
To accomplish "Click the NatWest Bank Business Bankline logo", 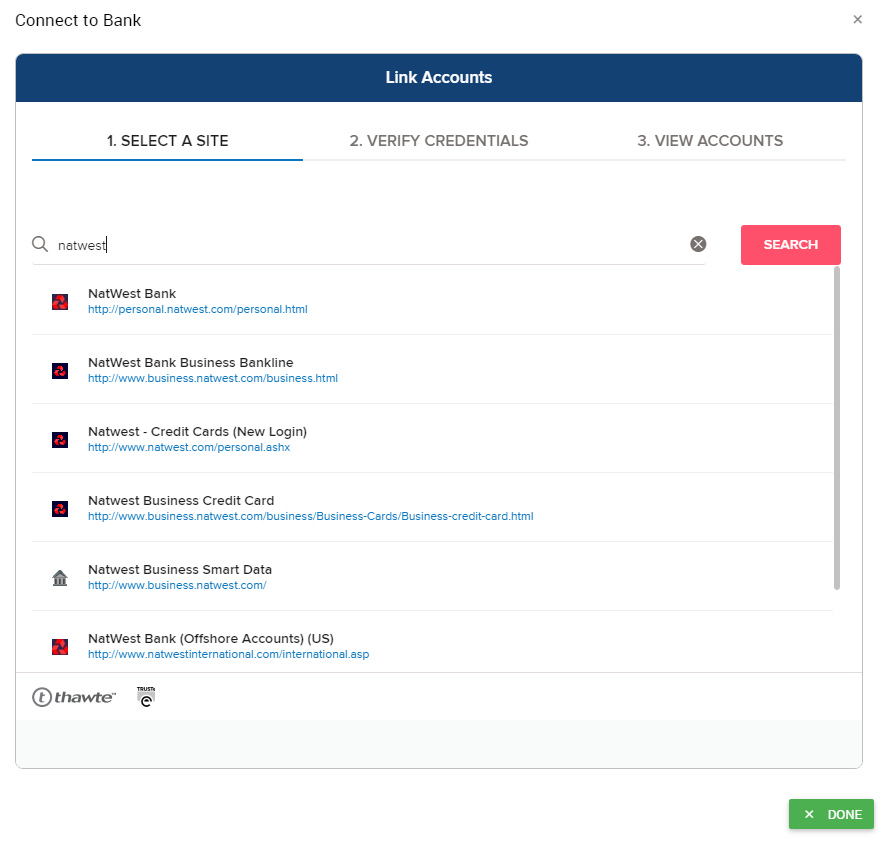I will [x=60, y=371].
